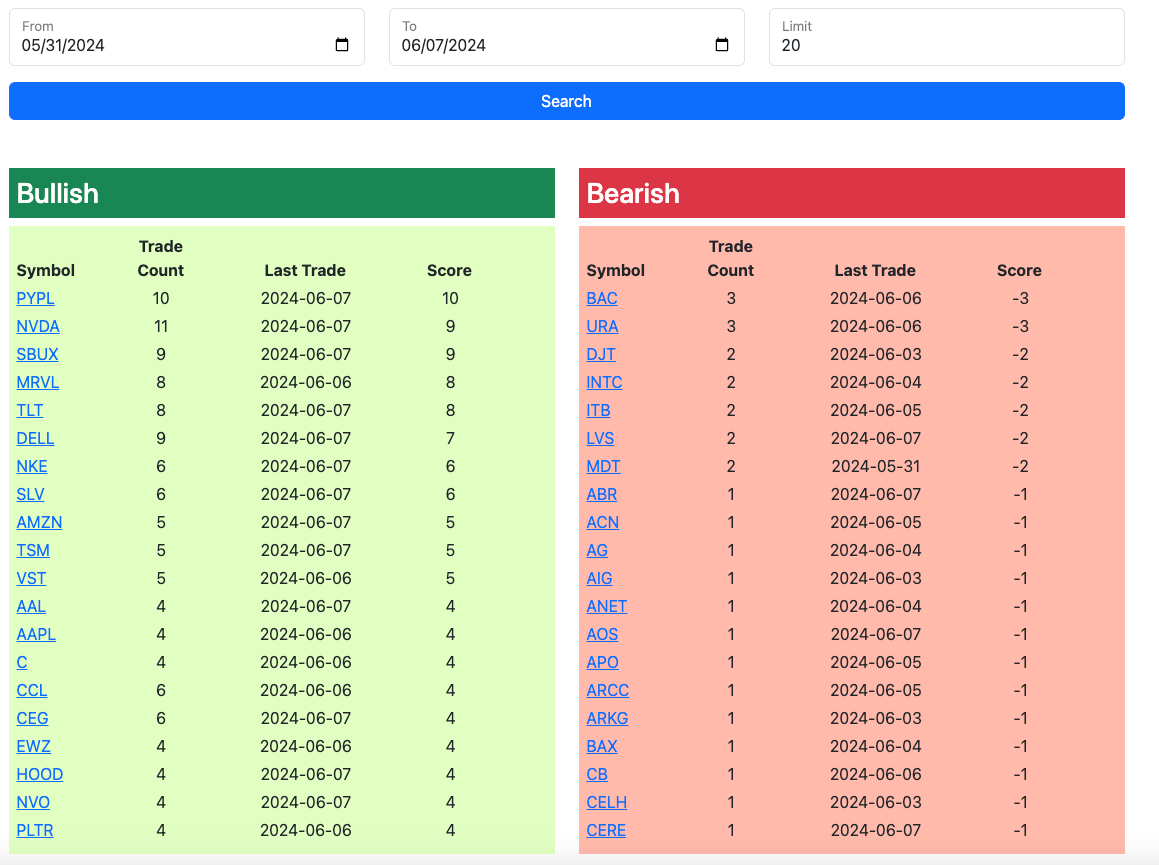The image size is (1159, 865).
Task: Open the NVO symbol link
Action: (33, 803)
